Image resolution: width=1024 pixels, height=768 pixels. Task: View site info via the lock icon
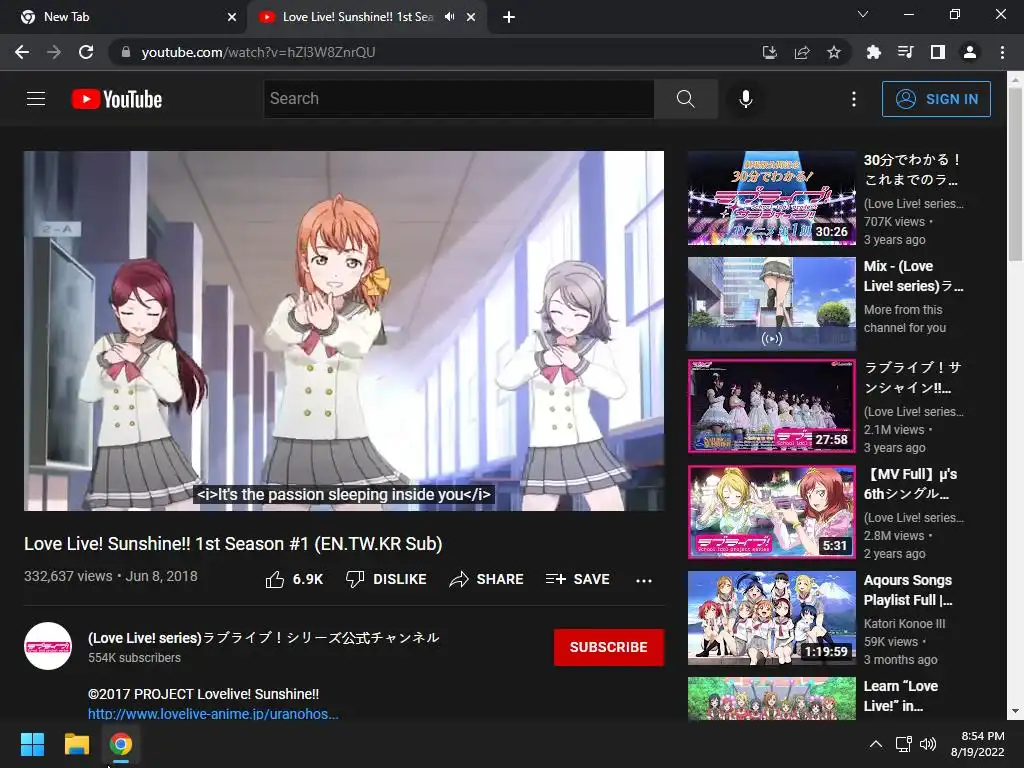126,52
